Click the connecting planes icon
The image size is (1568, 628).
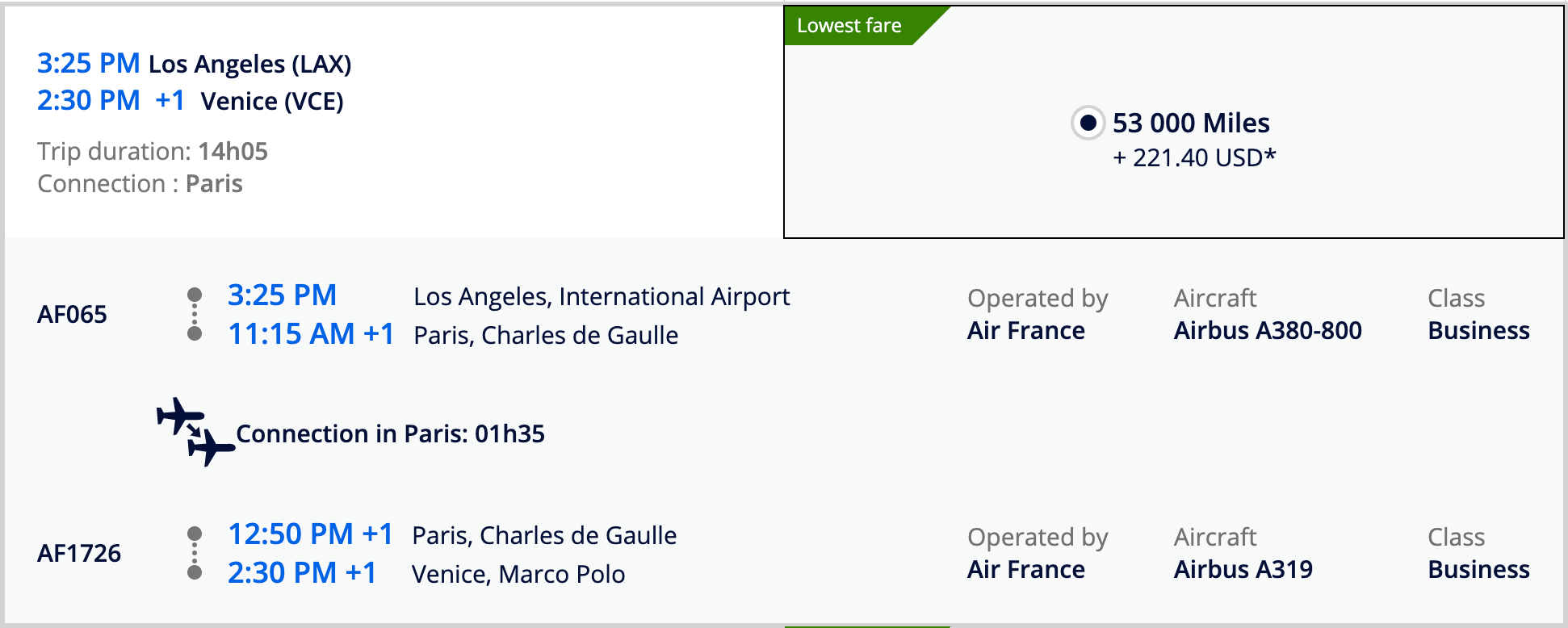click(195, 432)
